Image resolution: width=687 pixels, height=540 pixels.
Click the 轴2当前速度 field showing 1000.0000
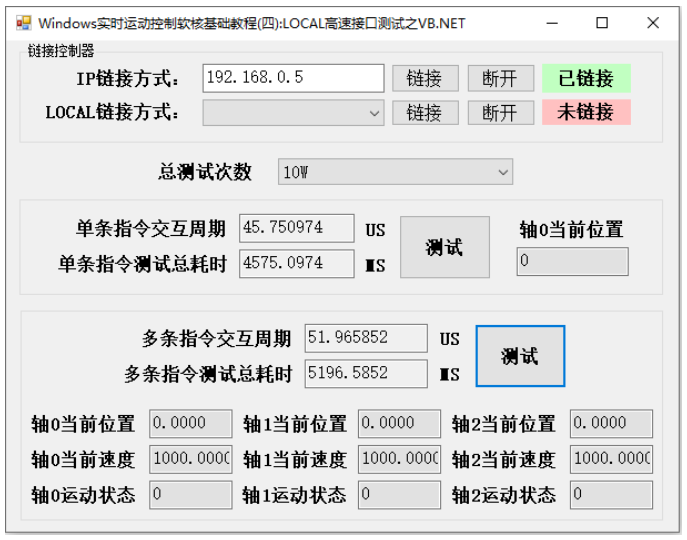tap(611, 459)
